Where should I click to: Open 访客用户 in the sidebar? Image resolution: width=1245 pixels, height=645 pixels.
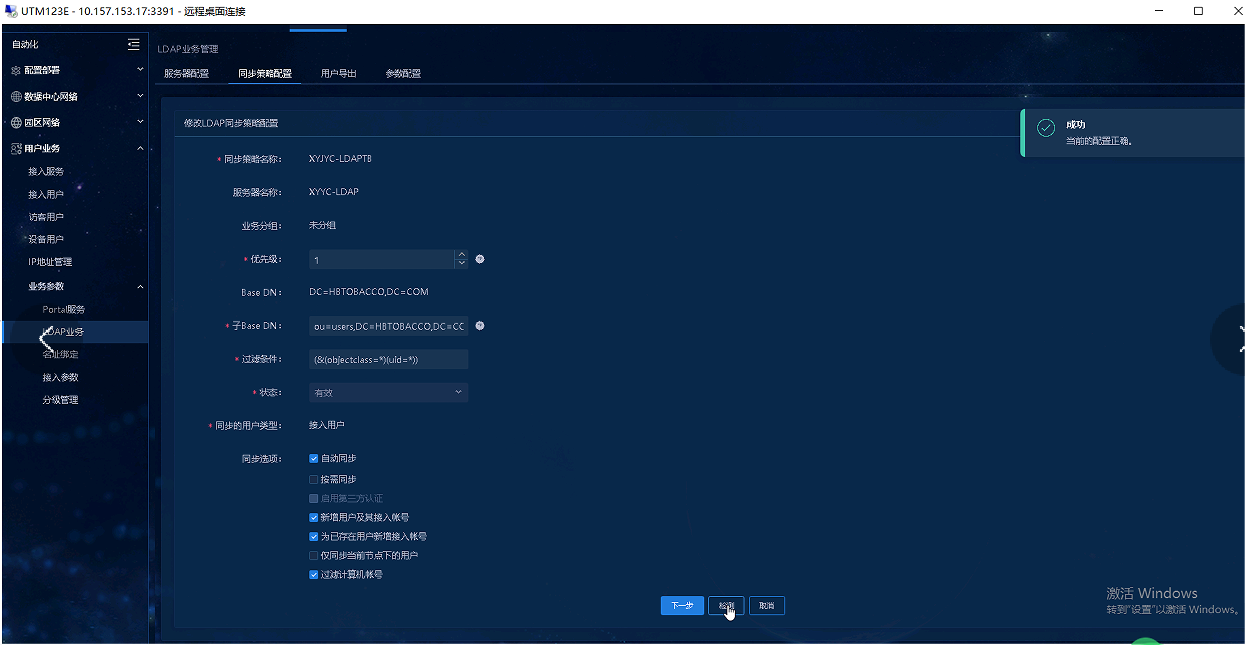(x=46, y=217)
